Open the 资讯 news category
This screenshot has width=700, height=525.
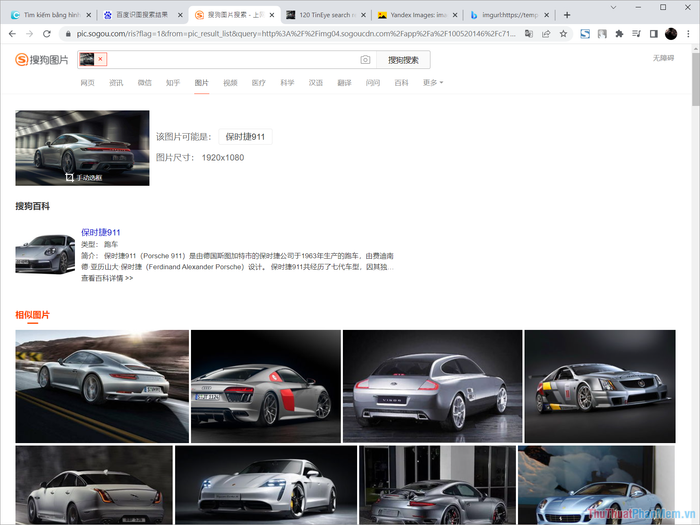(116, 83)
